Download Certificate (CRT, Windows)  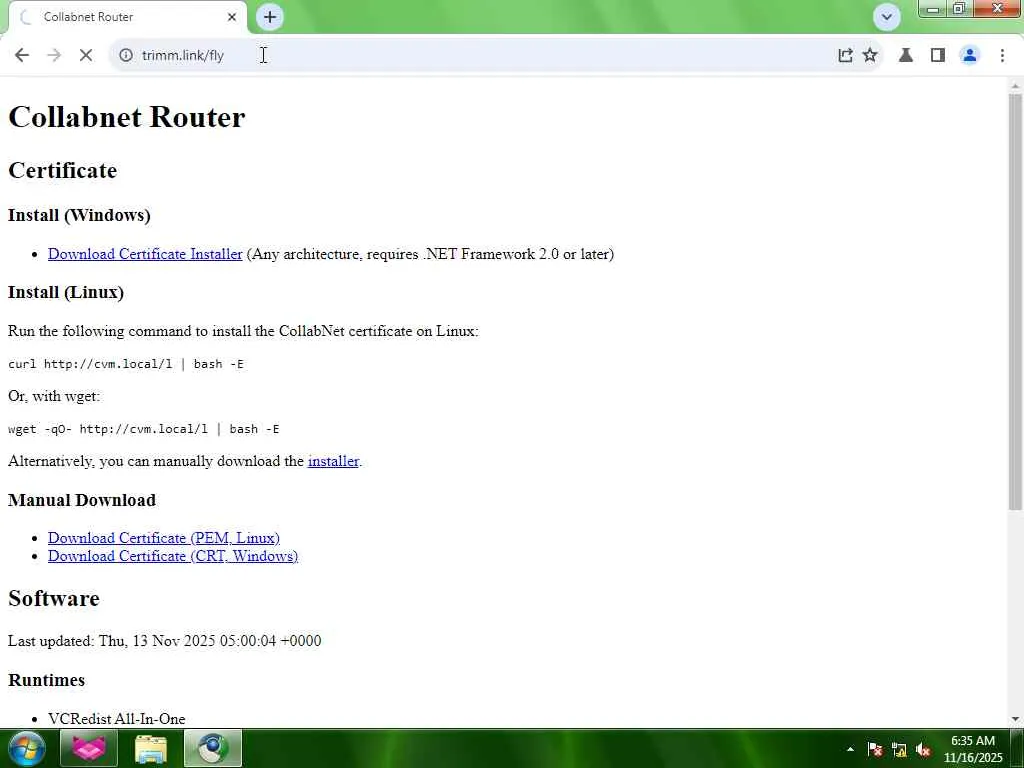pyautogui.click(x=173, y=556)
